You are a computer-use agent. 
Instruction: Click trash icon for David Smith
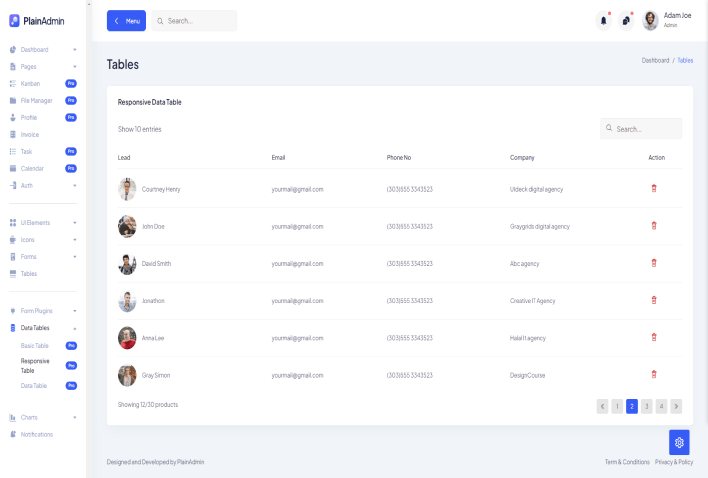tap(654, 263)
